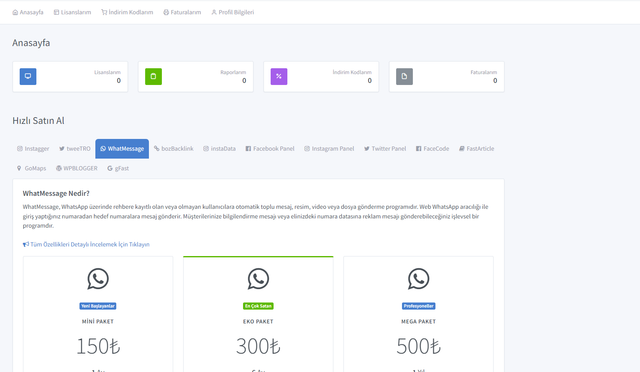Click the Faturalarım card label
Screen dimensions: 640x372
(484, 72)
